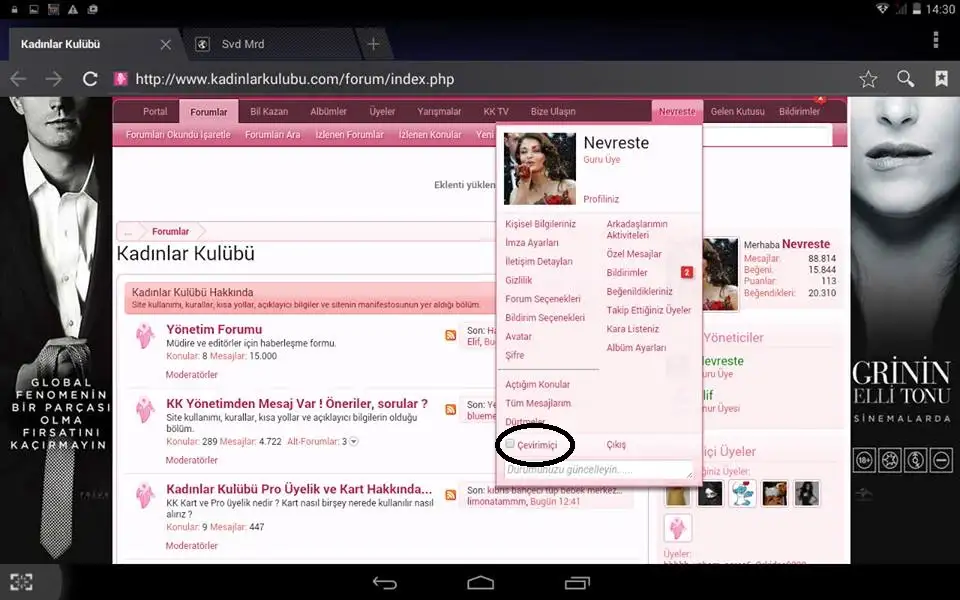Open the Bildirimler notifications menu
The height and width of the screenshot is (600, 960).
point(799,111)
